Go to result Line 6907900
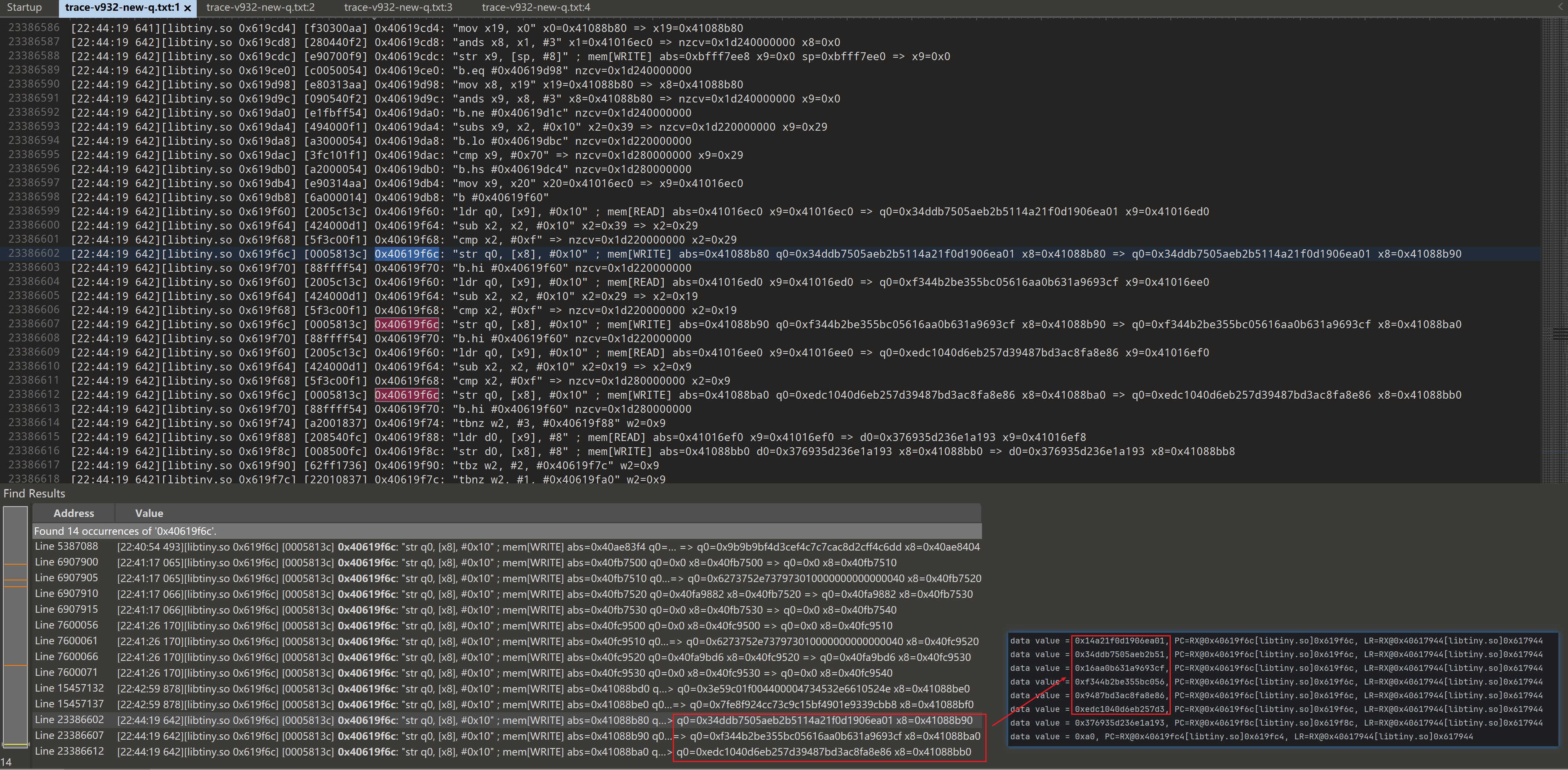1568x770 pixels. click(x=506, y=563)
